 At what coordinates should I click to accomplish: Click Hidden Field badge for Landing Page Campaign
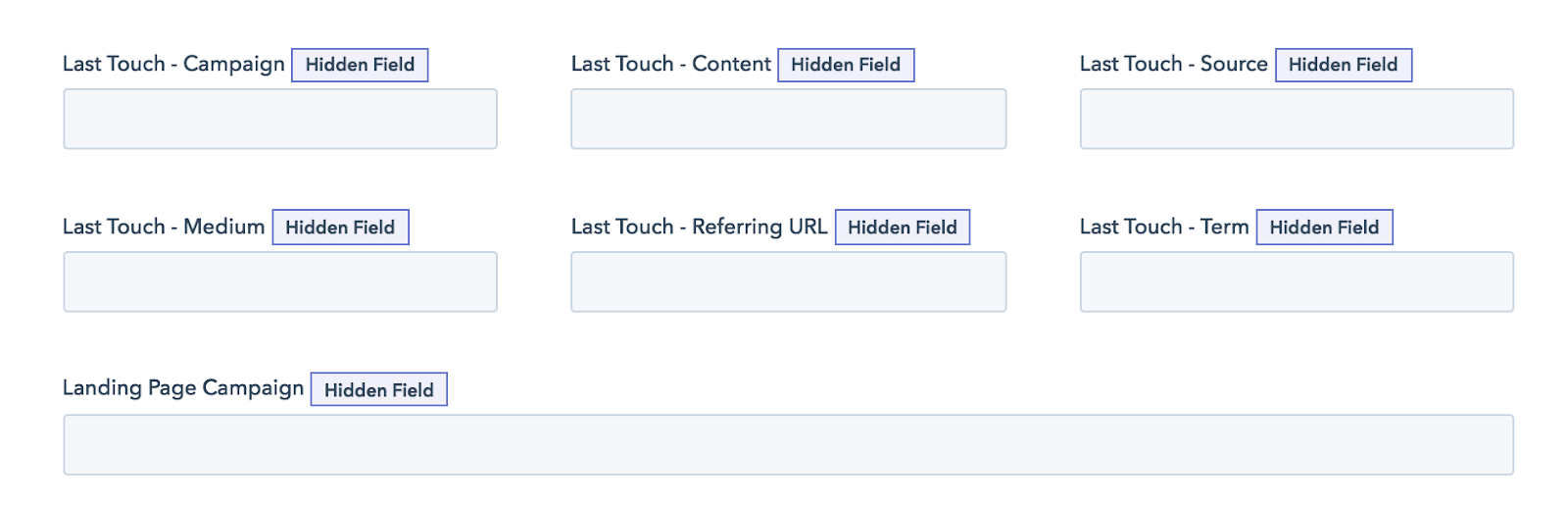tap(378, 390)
